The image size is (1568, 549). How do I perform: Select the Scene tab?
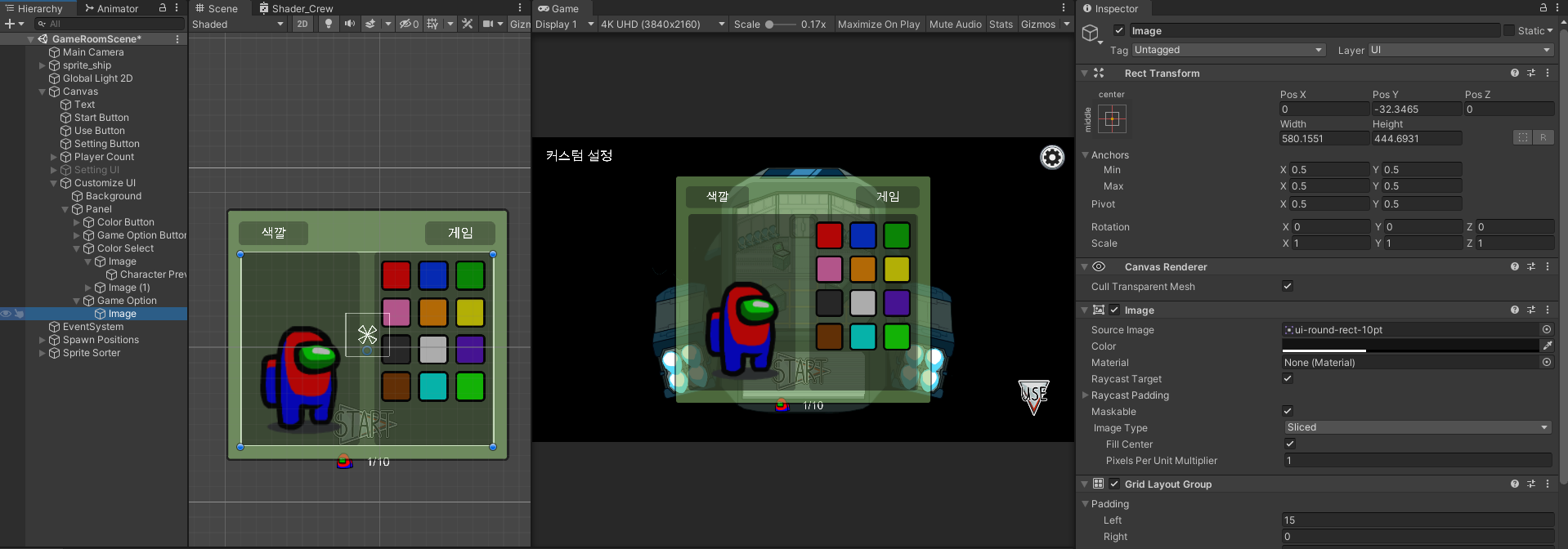pyautogui.click(x=217, y=8)
